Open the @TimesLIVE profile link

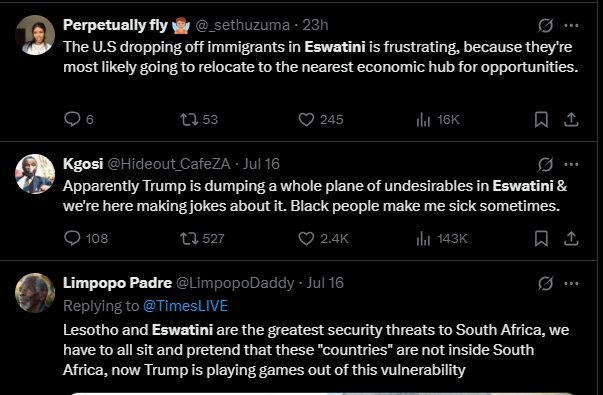coord(185,306)
